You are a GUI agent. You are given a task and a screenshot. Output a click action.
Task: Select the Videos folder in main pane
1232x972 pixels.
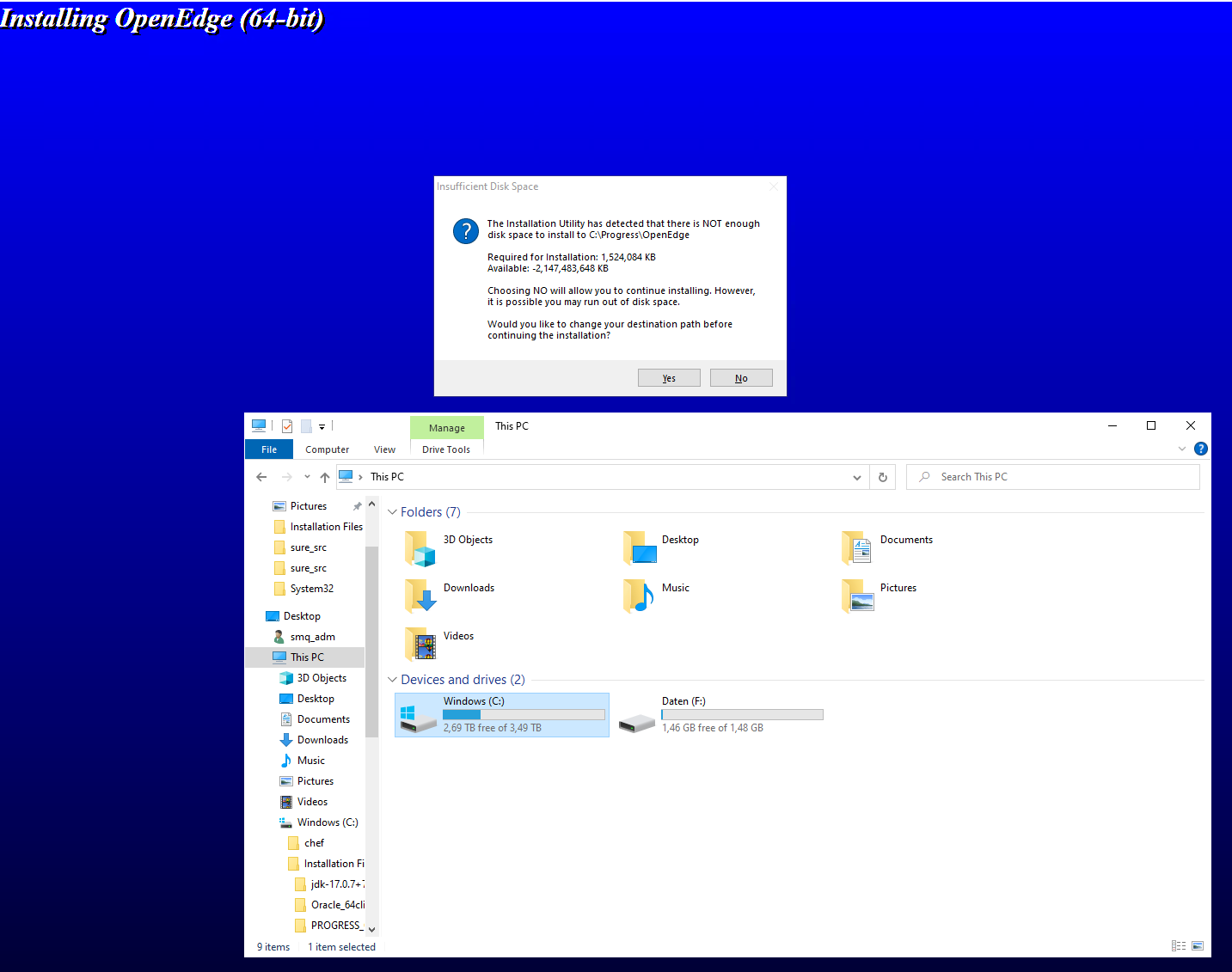440,644
